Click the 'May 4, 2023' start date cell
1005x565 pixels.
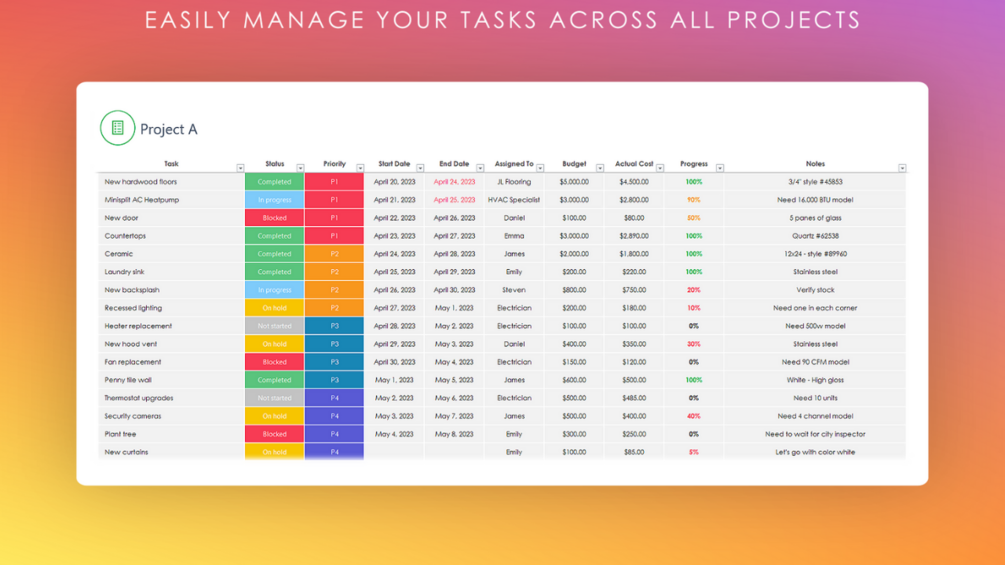tap(394, 434)
